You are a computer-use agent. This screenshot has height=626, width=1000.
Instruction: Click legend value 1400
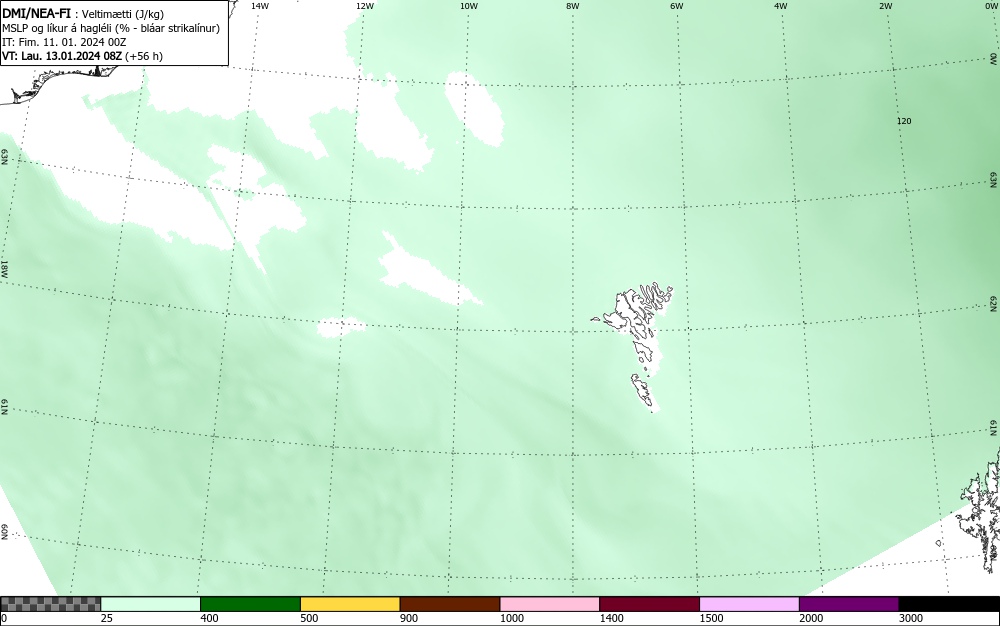[x=611, y=618]
